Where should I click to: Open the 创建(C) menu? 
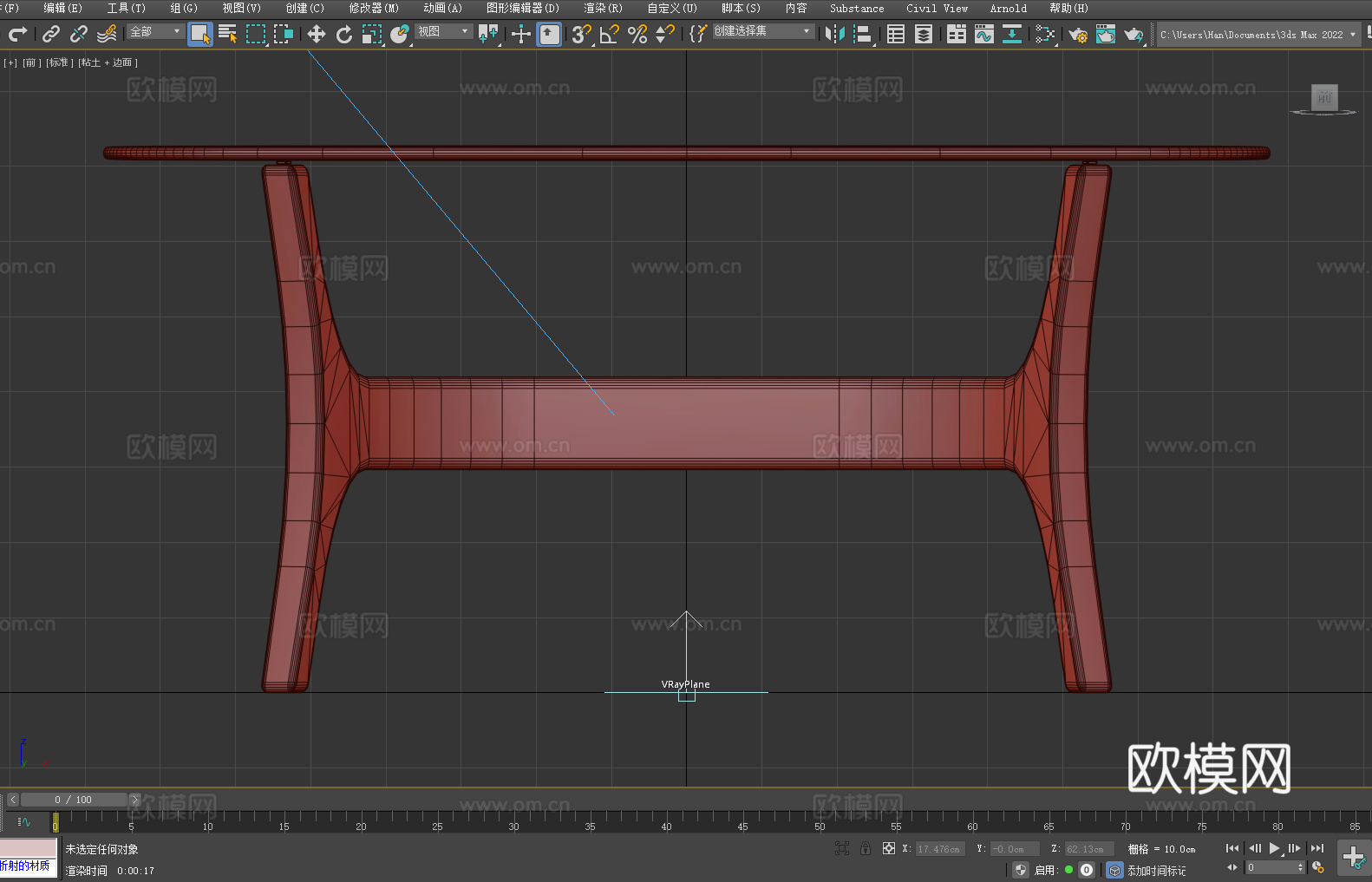304,8
